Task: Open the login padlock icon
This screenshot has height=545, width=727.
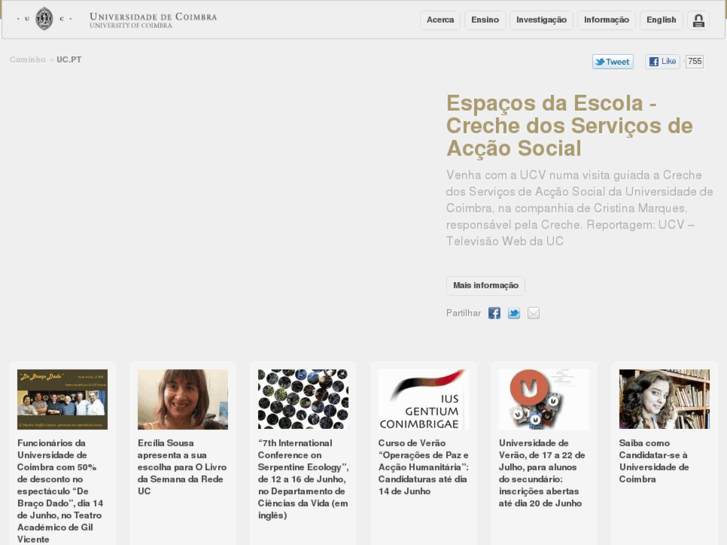Action: tap(698, 20)
